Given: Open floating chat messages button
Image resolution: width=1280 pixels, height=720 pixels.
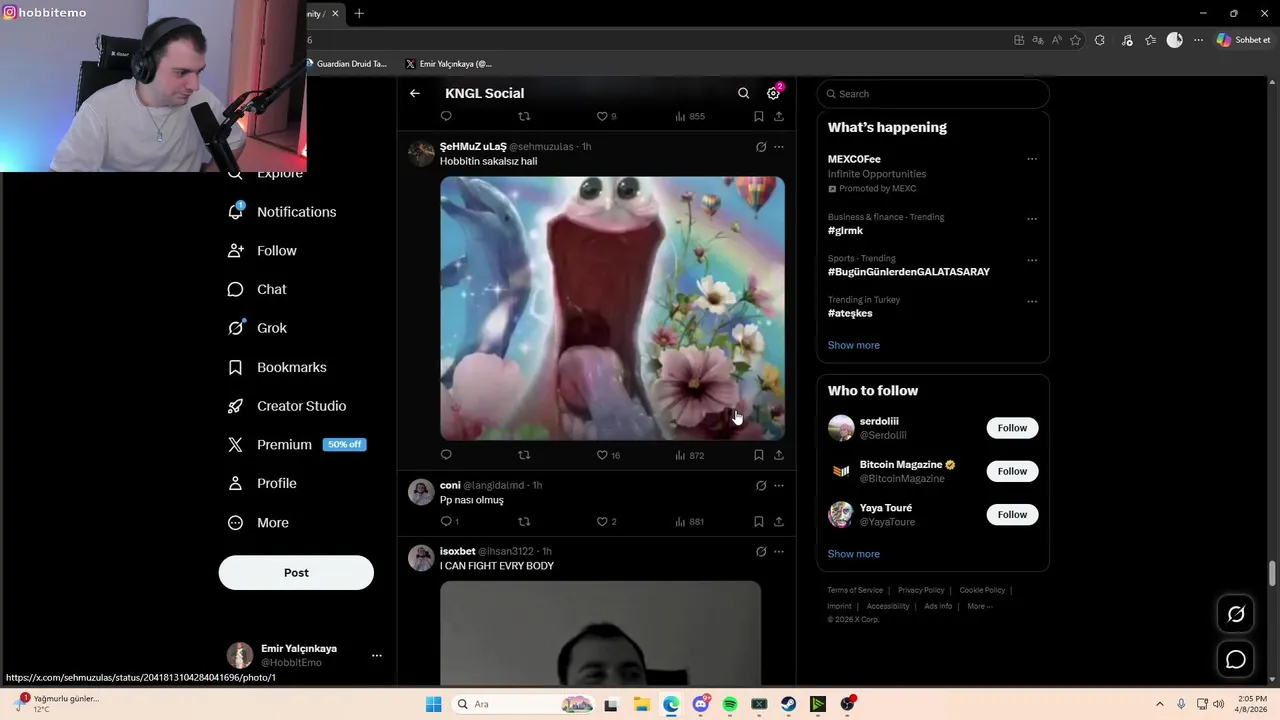Looking at the screenshot, I should tap(1236, 659).
